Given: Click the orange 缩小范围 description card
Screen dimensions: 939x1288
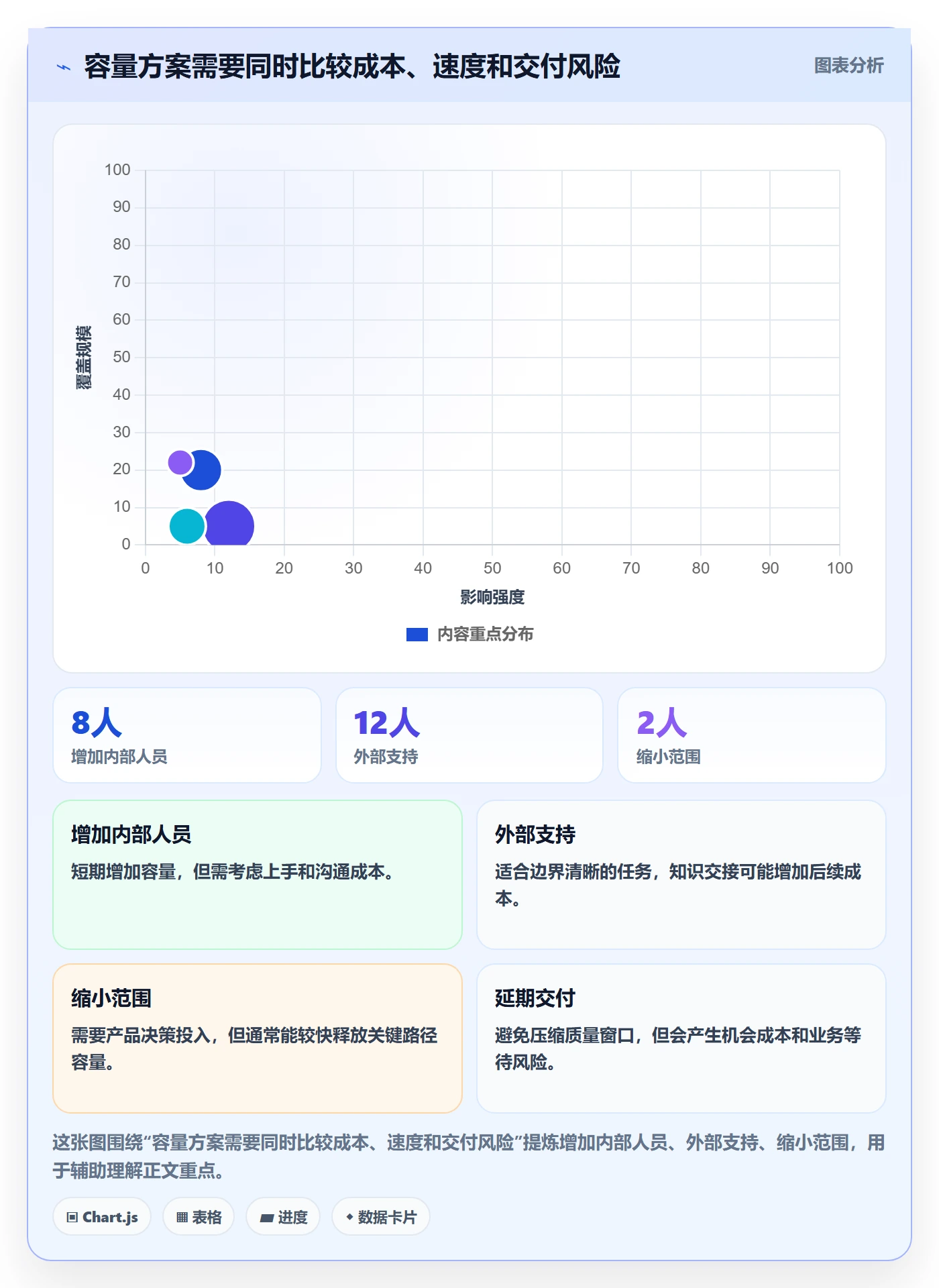Looking at the screenshot, I should coord(258,1038).
